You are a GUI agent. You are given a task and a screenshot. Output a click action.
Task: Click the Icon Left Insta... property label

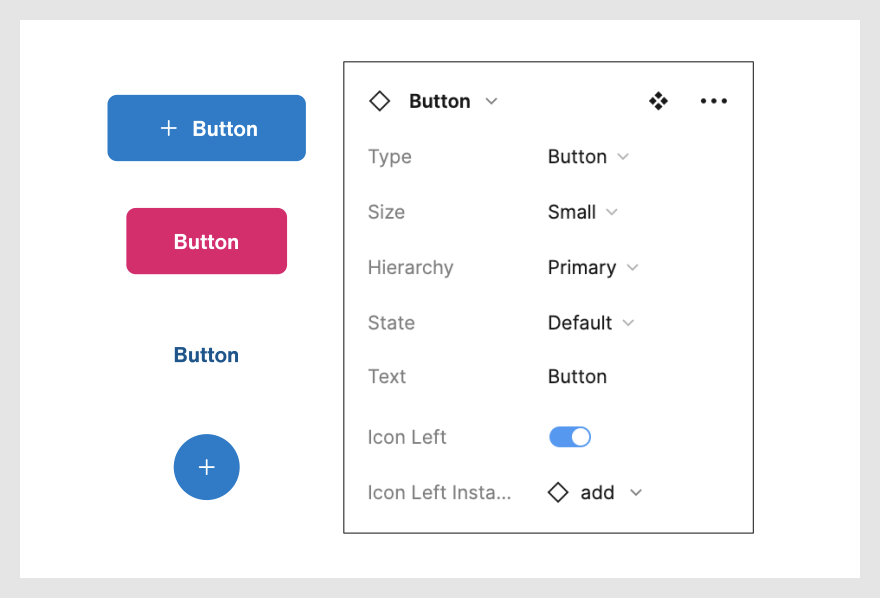pyautogui.click(x=439, y=493)
